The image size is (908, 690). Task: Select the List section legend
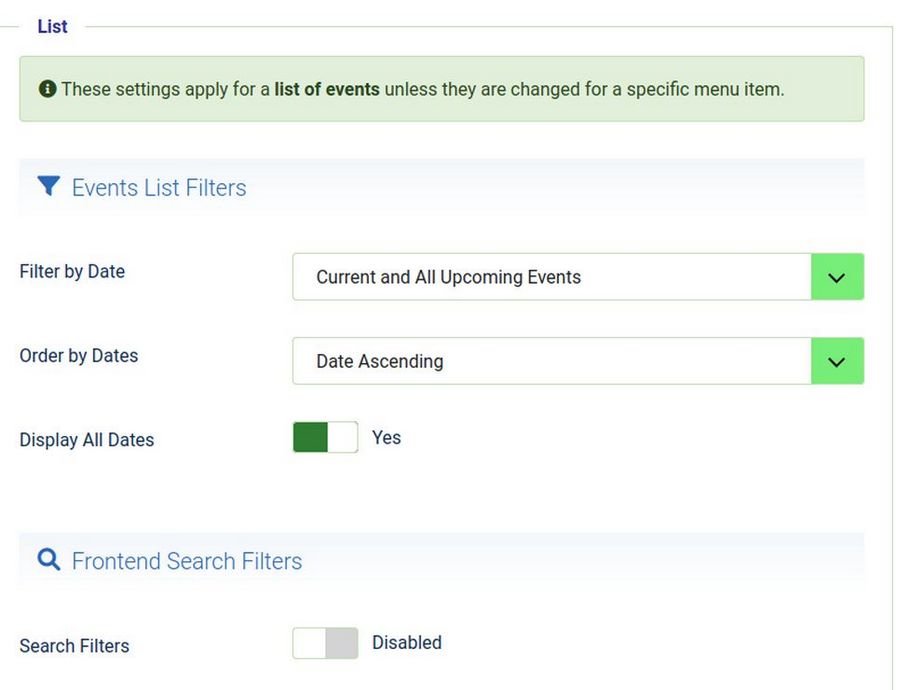[52, 27]
